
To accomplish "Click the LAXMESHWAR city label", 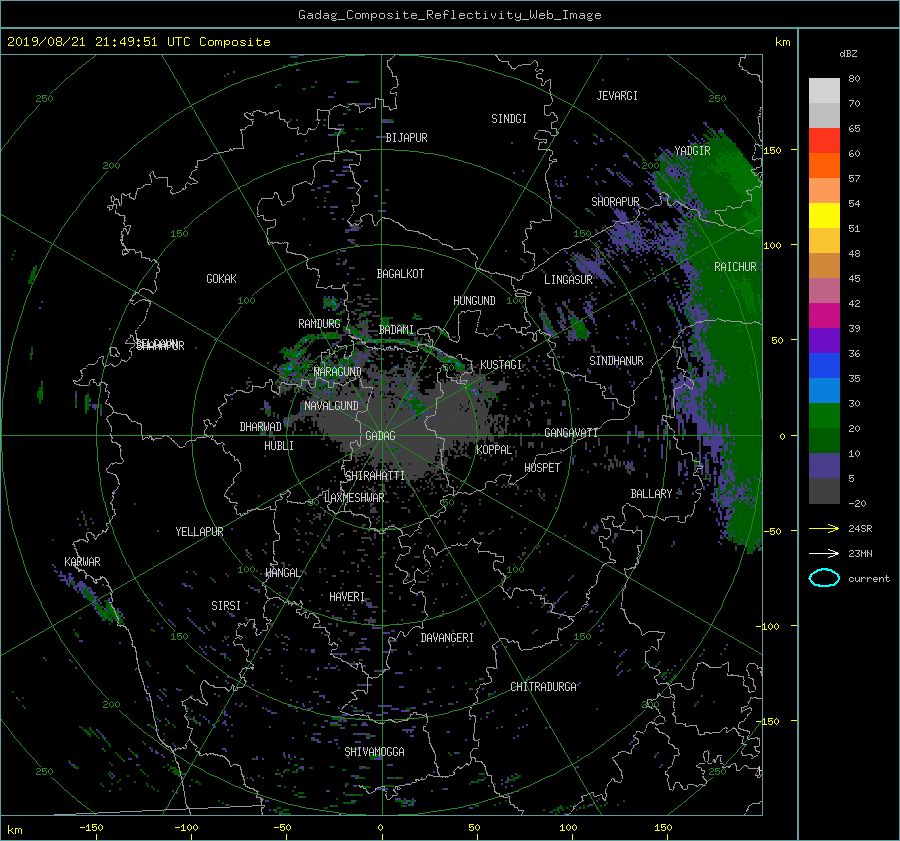I will pos(354,498).
